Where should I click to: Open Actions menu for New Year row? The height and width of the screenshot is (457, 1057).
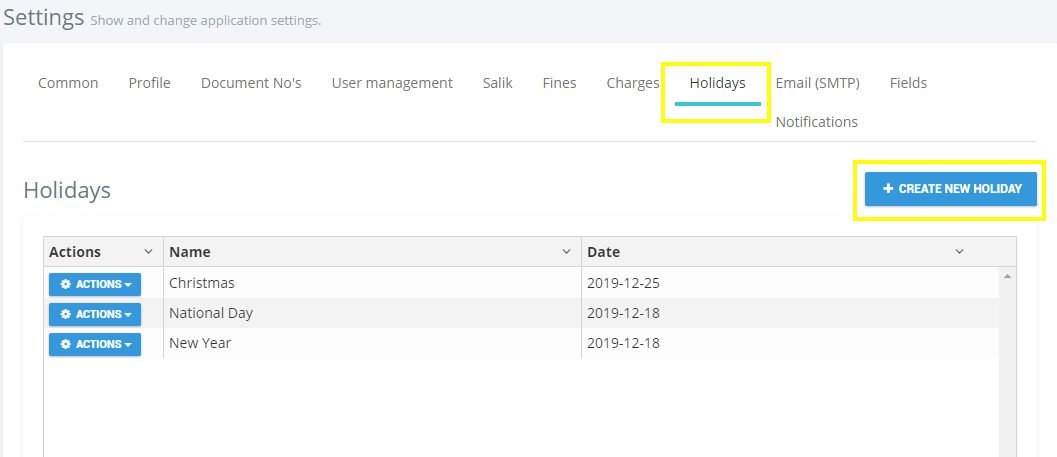pos(95,344)
